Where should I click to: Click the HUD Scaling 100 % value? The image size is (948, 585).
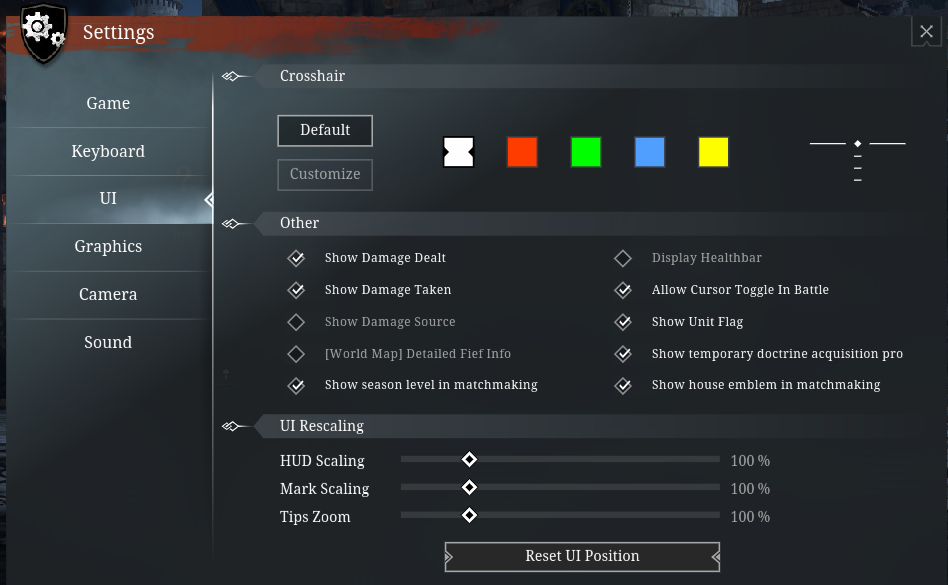tap(750, 461)
